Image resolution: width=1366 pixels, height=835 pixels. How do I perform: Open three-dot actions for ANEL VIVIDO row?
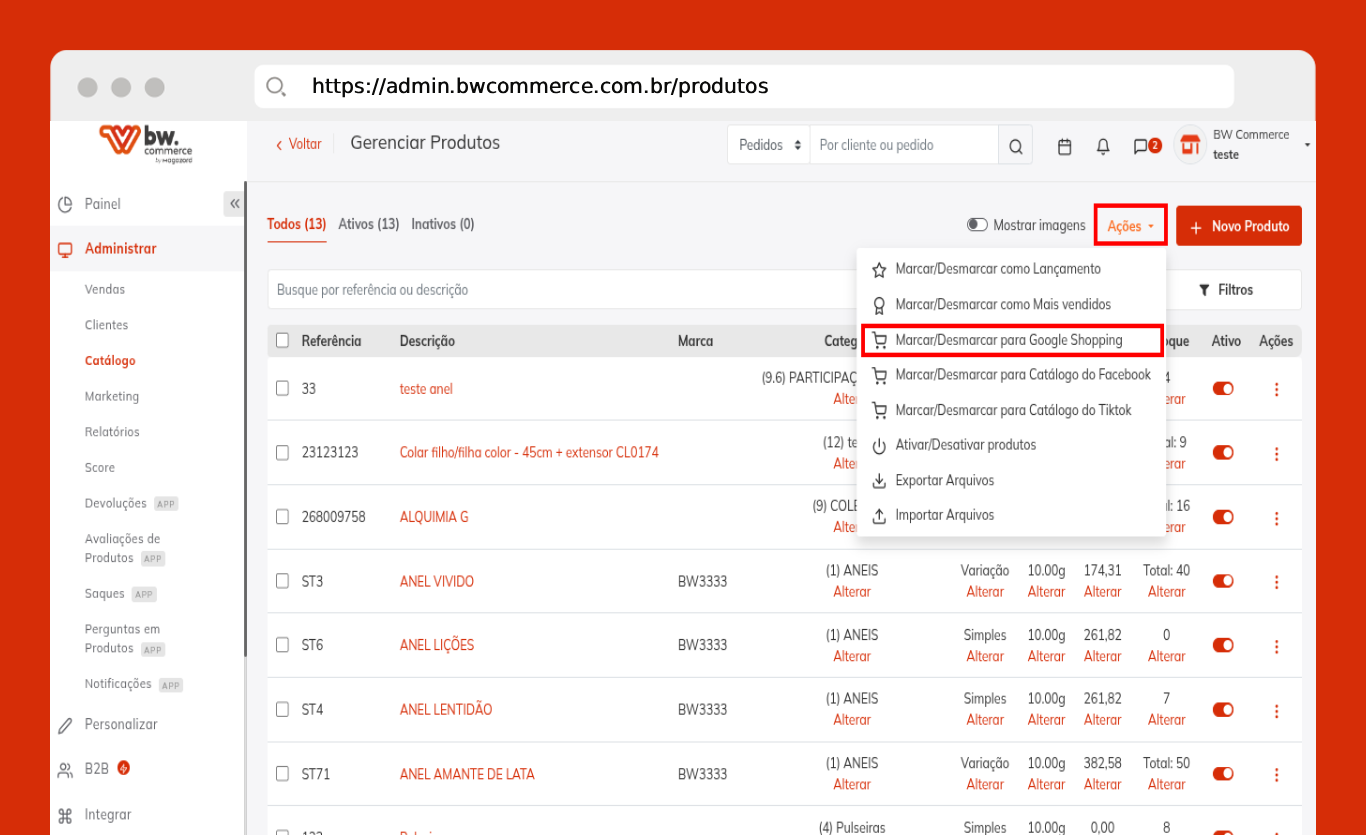click(x=1276, y=582)
